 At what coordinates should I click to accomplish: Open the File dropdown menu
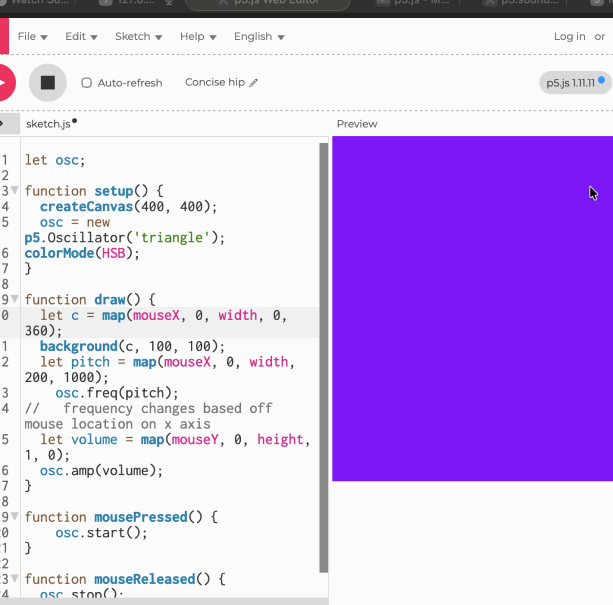pos(33,36)
